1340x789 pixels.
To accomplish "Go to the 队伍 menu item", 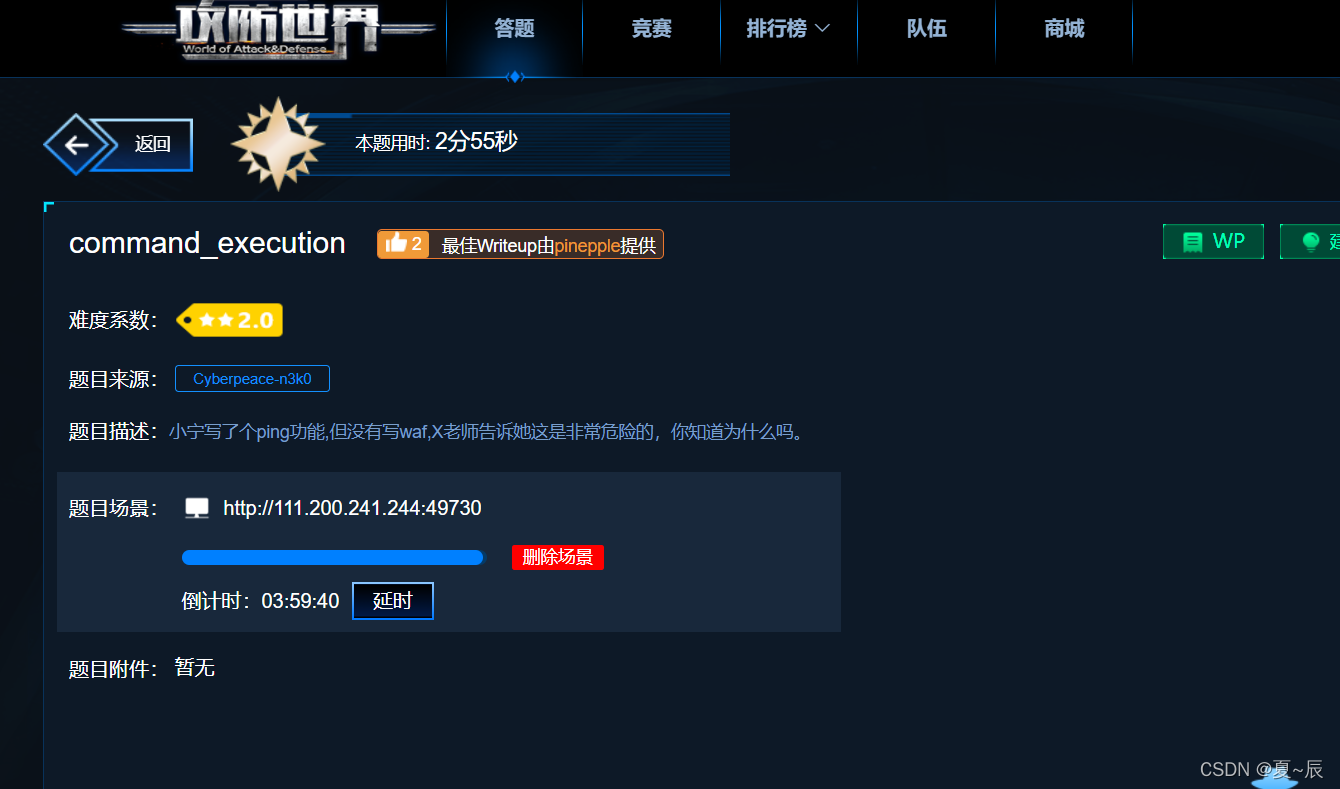I will [926, 29].
